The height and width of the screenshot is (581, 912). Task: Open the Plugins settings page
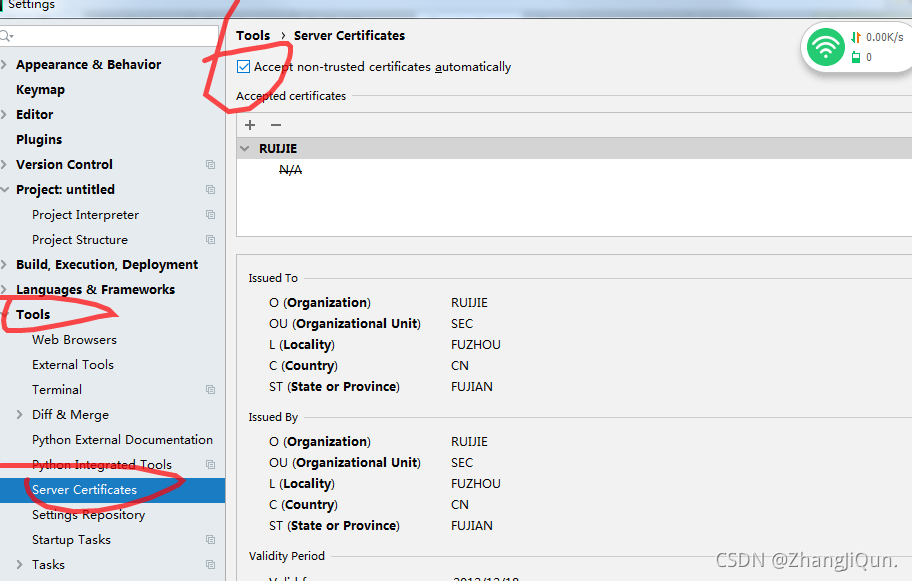pyautogui.click(x=38, y=139)
